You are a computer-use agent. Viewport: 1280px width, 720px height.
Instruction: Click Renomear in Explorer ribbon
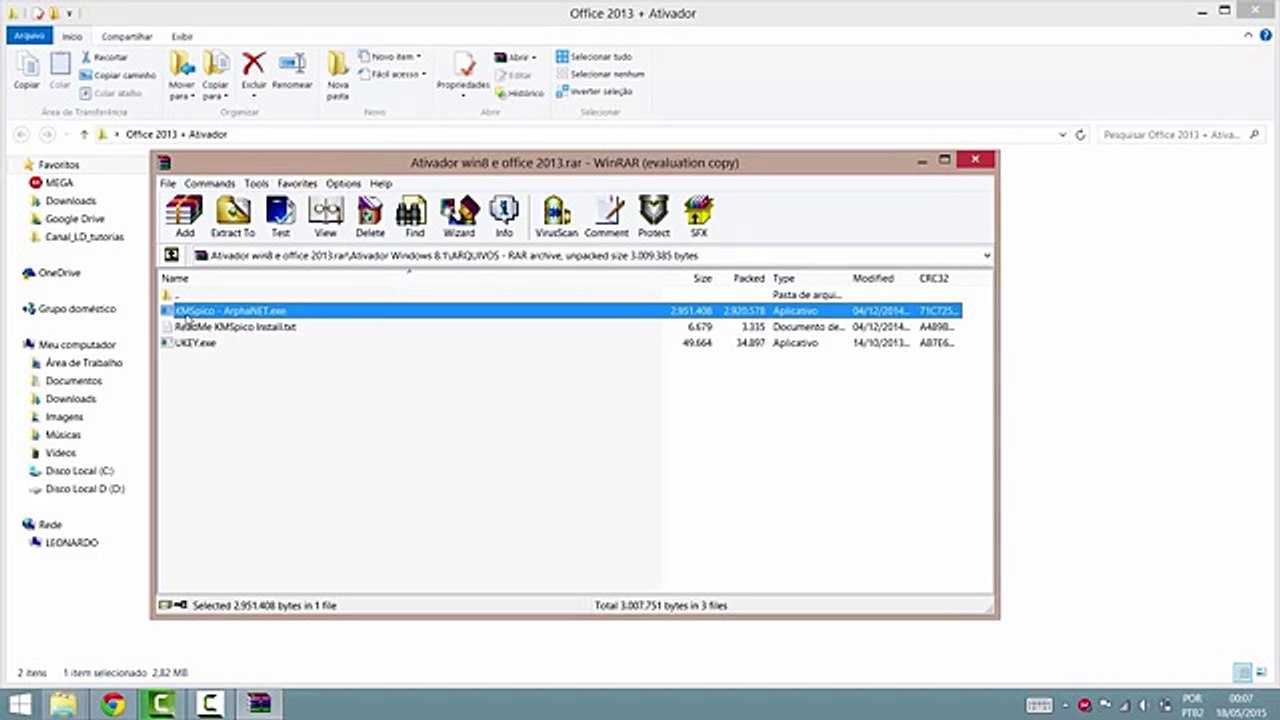292,71
